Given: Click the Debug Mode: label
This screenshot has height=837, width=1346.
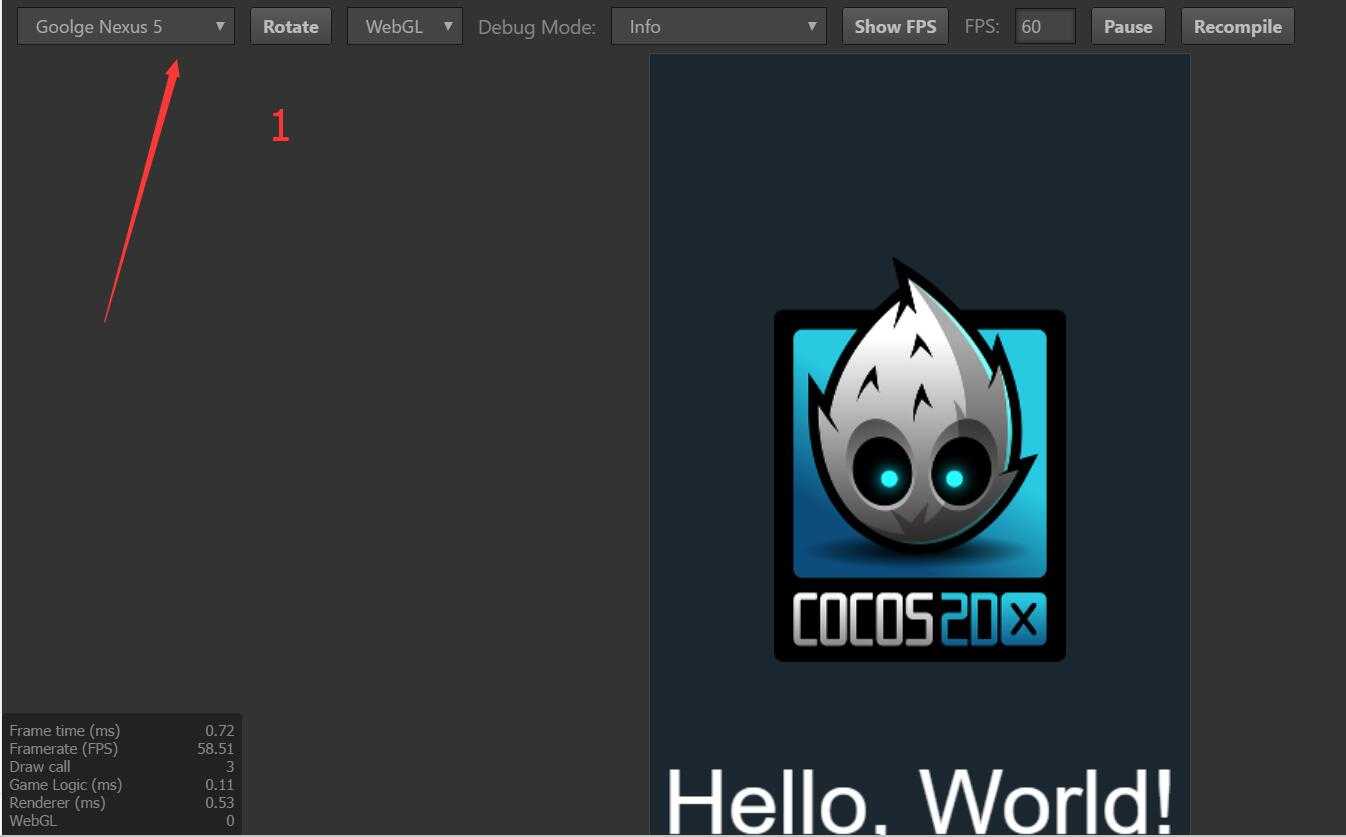Looking at the screenshot, I should [537, 28].
